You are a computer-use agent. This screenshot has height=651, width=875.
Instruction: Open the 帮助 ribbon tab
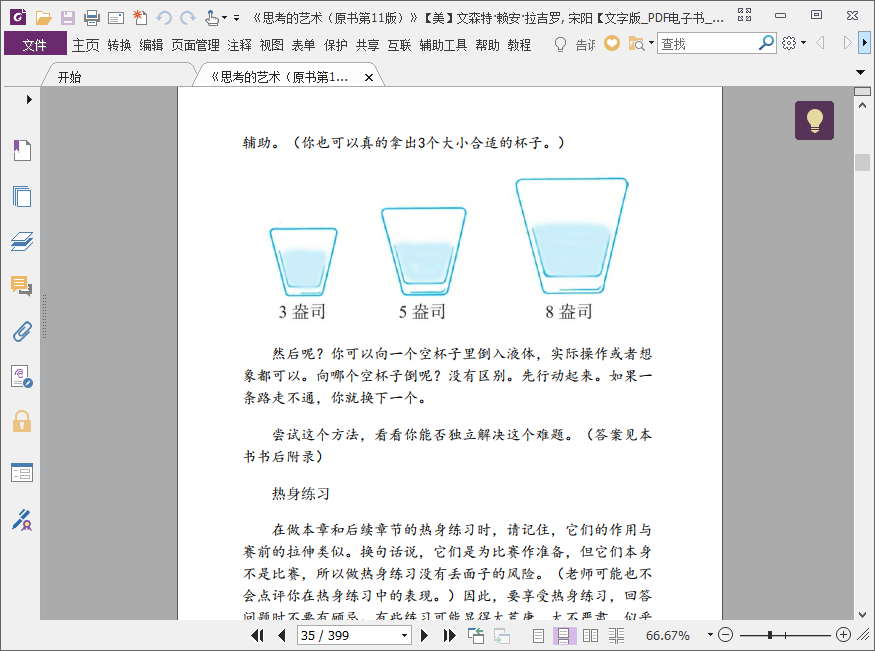click(x=488, y=45)
